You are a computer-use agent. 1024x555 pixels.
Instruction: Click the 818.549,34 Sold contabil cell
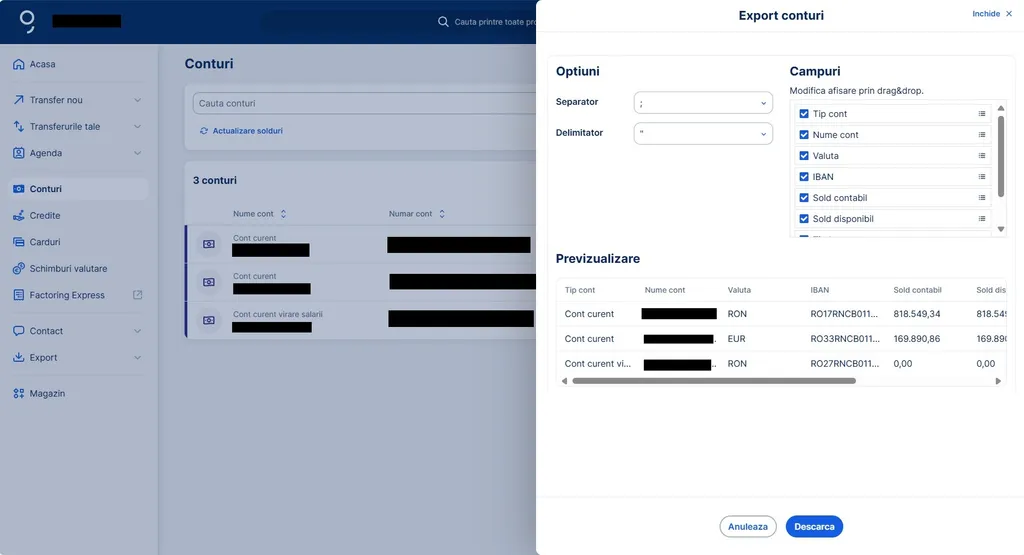click(917, 313)
